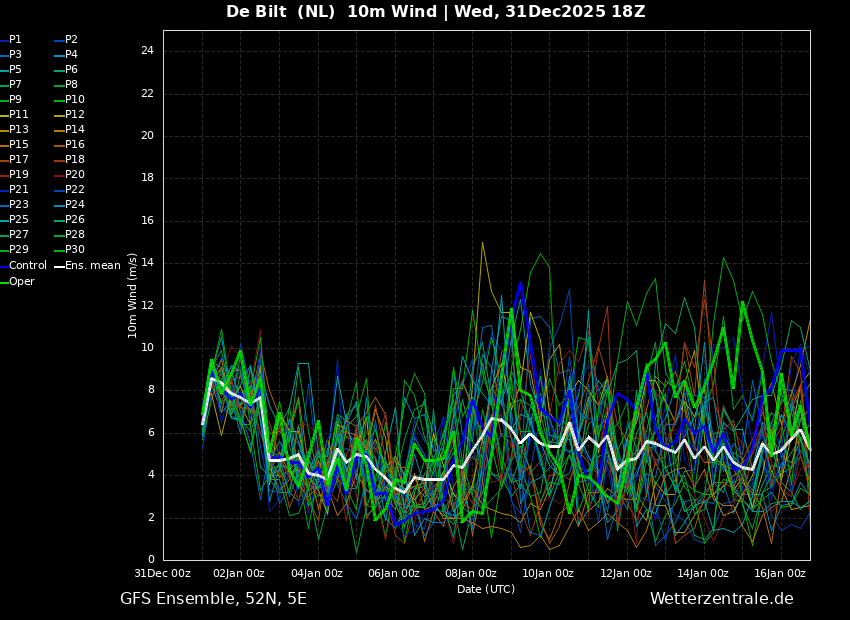Select the P29 member label
The image size is (850, 620).
[15, 249]
